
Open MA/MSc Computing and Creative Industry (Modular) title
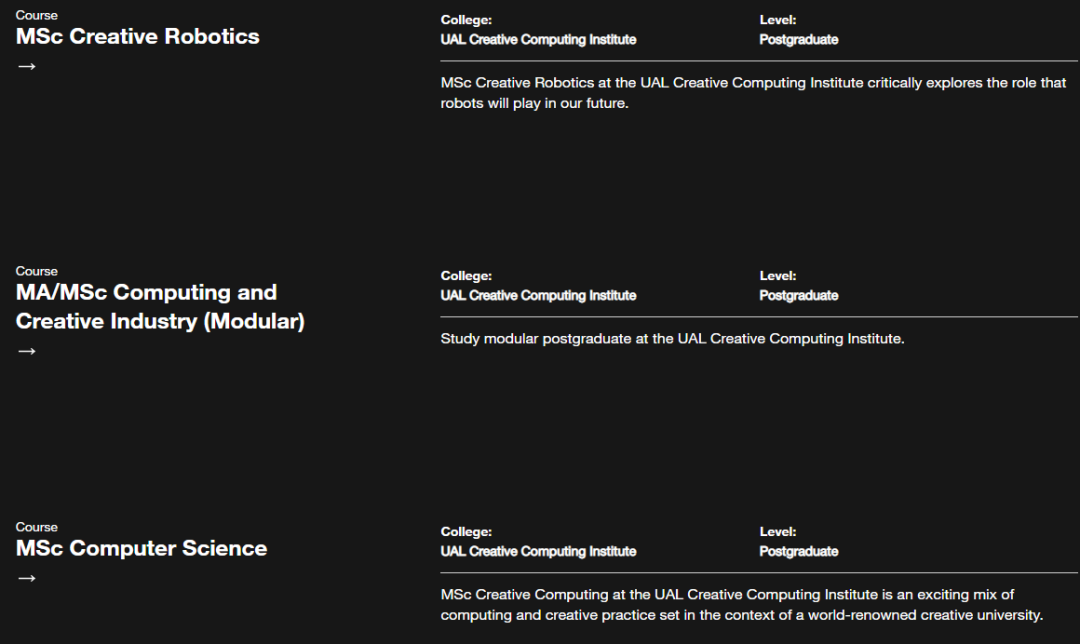click(160, 307)
